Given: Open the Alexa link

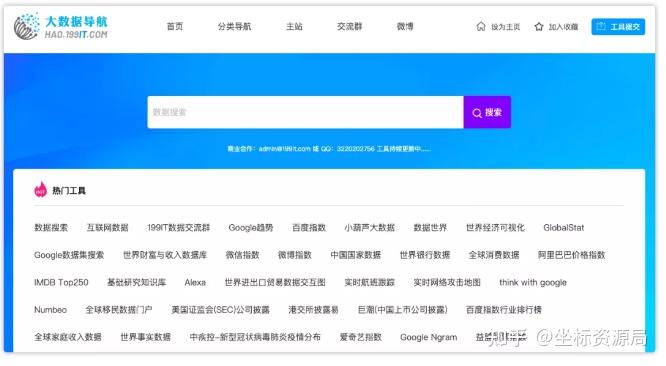Looking at the screenshot, I should (195, 282).
